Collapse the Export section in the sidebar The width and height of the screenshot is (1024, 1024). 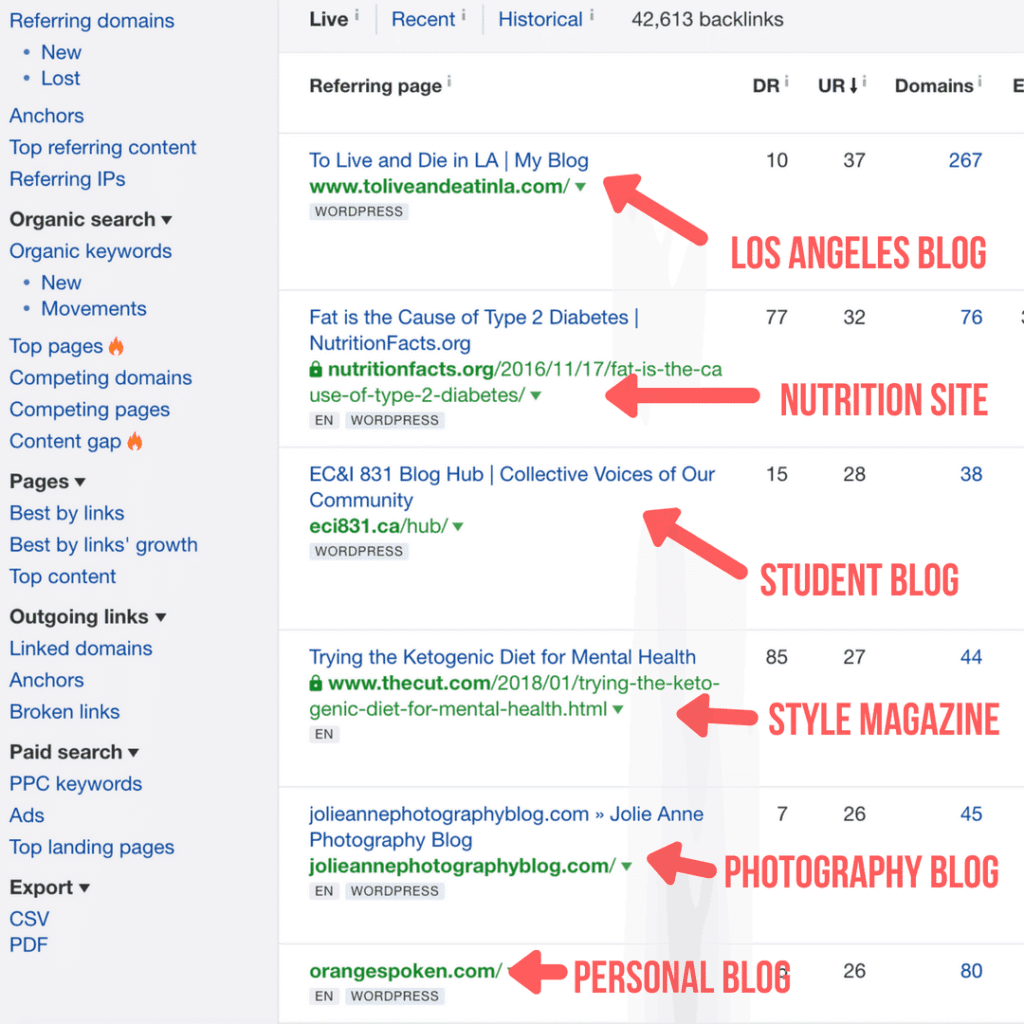pyautogui.click(x=82, y=887)
